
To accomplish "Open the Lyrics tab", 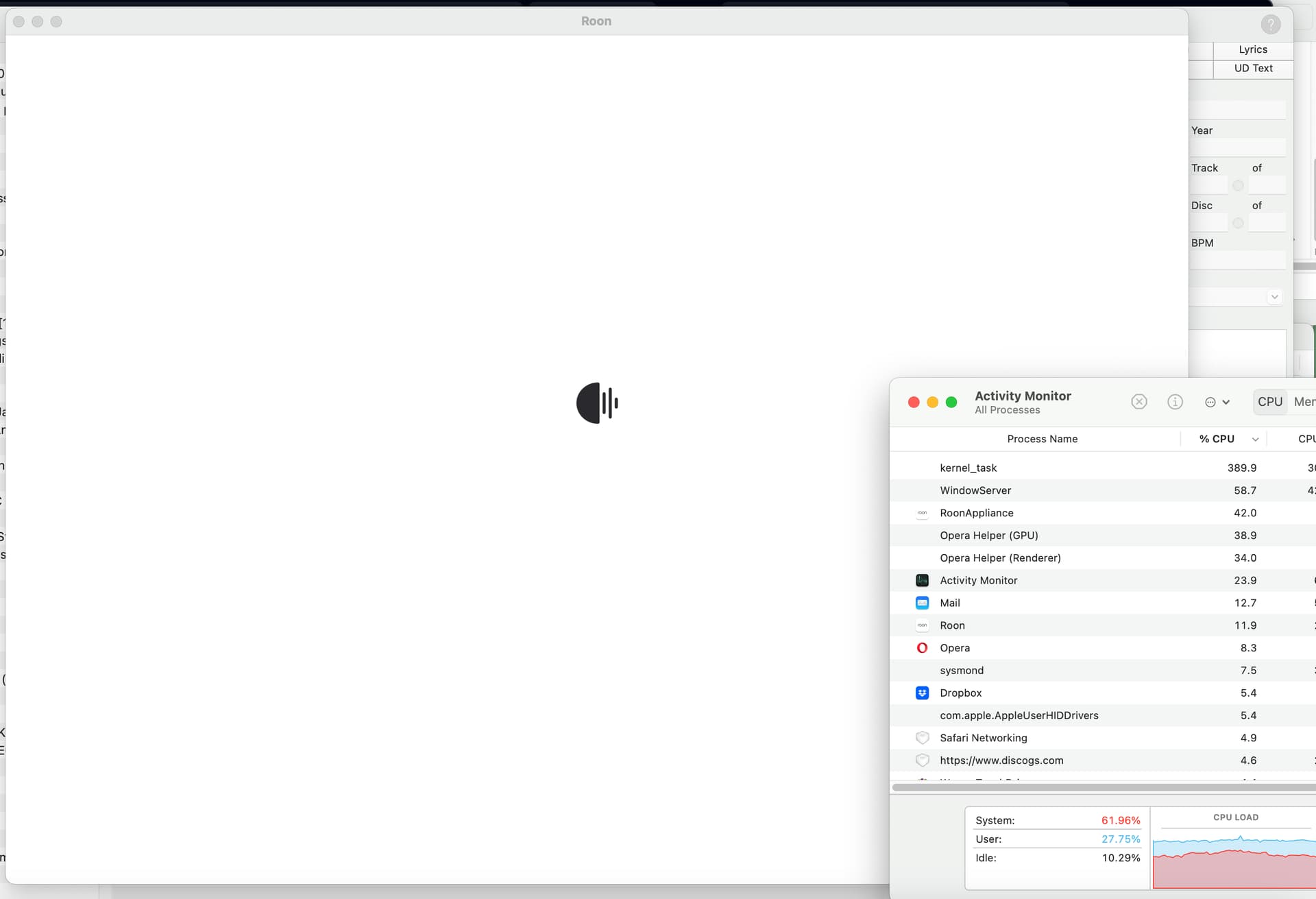I will coord(1252,49).
